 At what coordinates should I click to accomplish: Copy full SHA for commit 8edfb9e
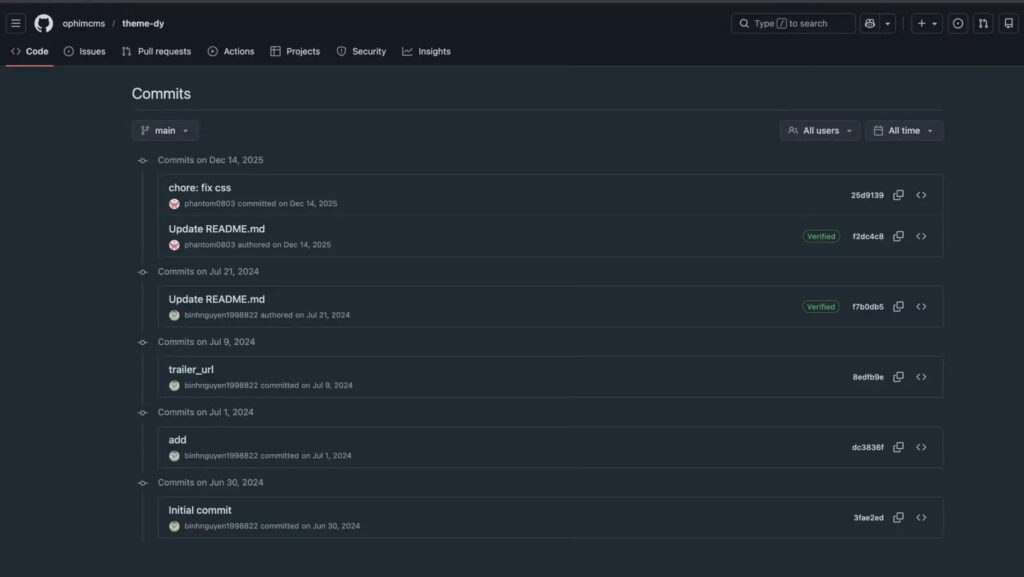898,377
